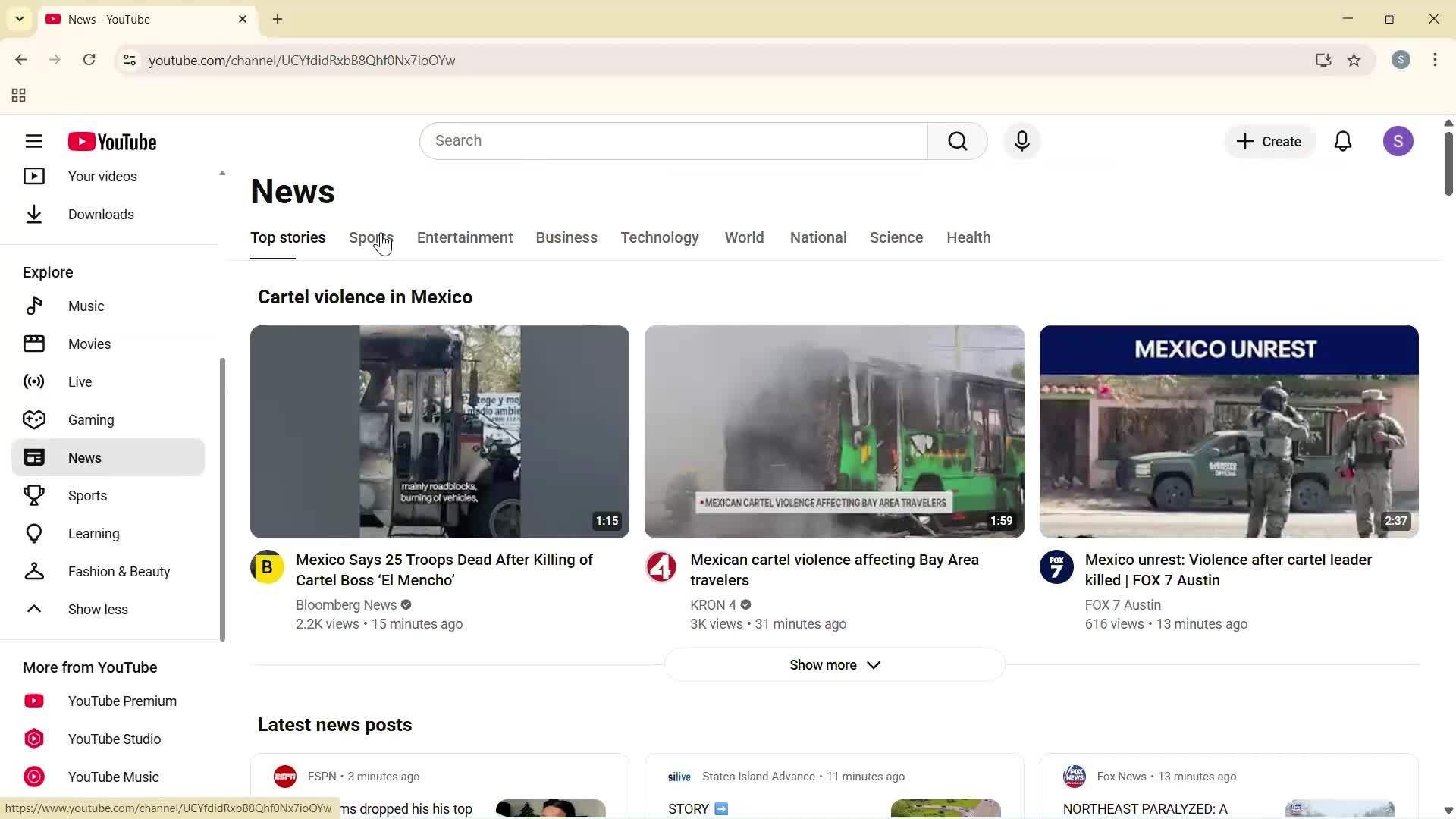The height and width of the screenshot is (819, 1456).
Task: Collapse Explore using Show less
Action: [98, 609]
